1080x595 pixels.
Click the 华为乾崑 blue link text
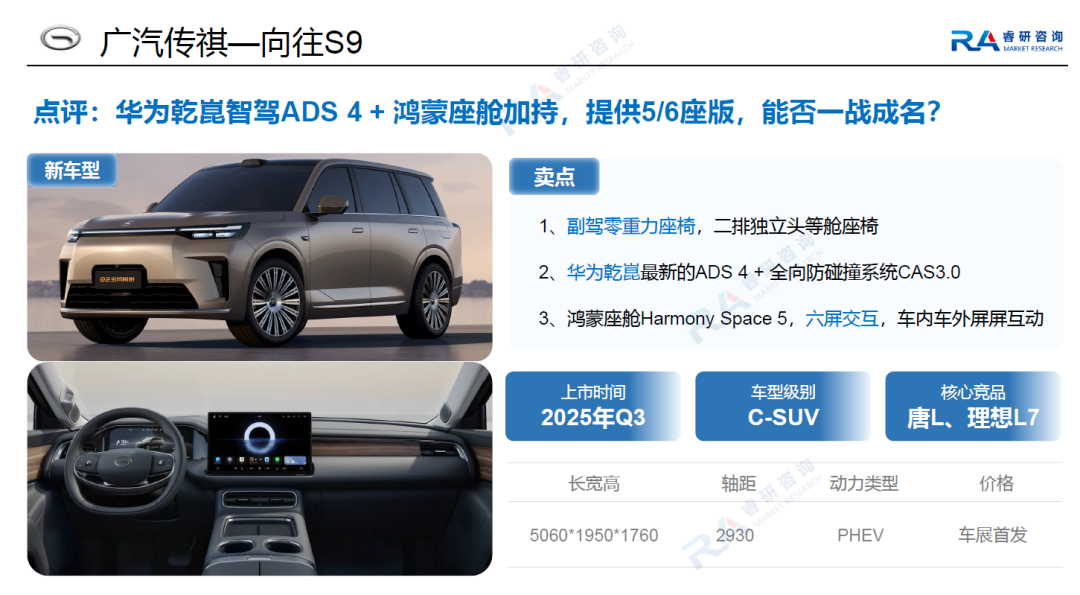click(x=603, y=272)
